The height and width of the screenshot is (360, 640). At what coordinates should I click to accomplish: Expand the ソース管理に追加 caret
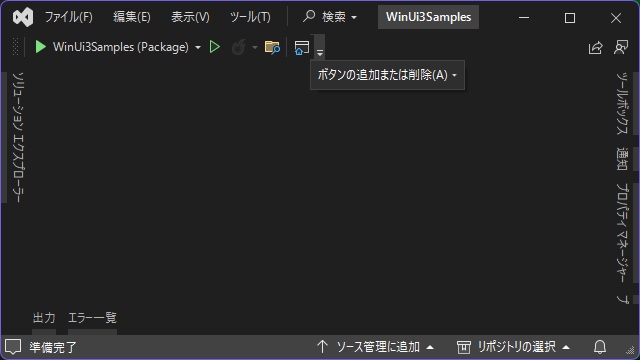(430, 347)
